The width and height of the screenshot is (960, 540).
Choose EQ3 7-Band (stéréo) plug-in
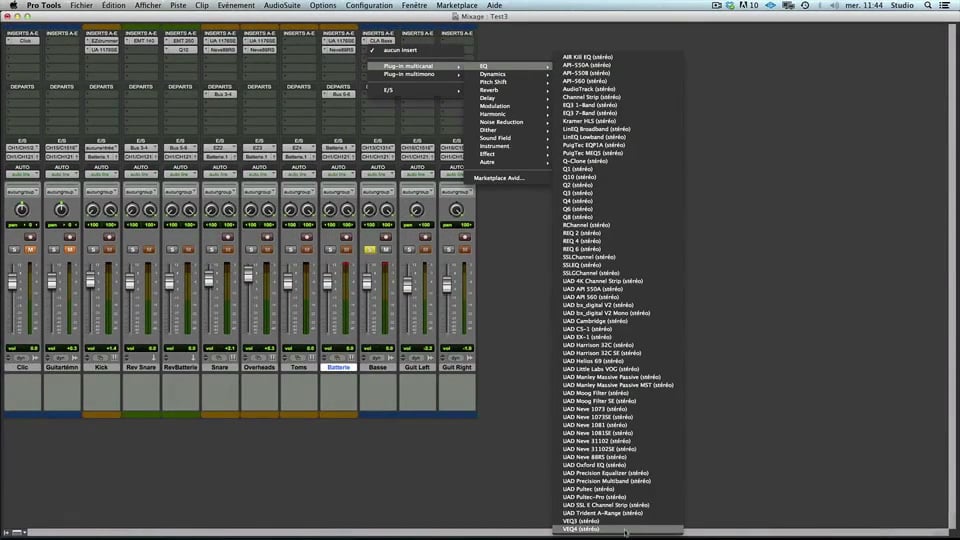point(618,113)
